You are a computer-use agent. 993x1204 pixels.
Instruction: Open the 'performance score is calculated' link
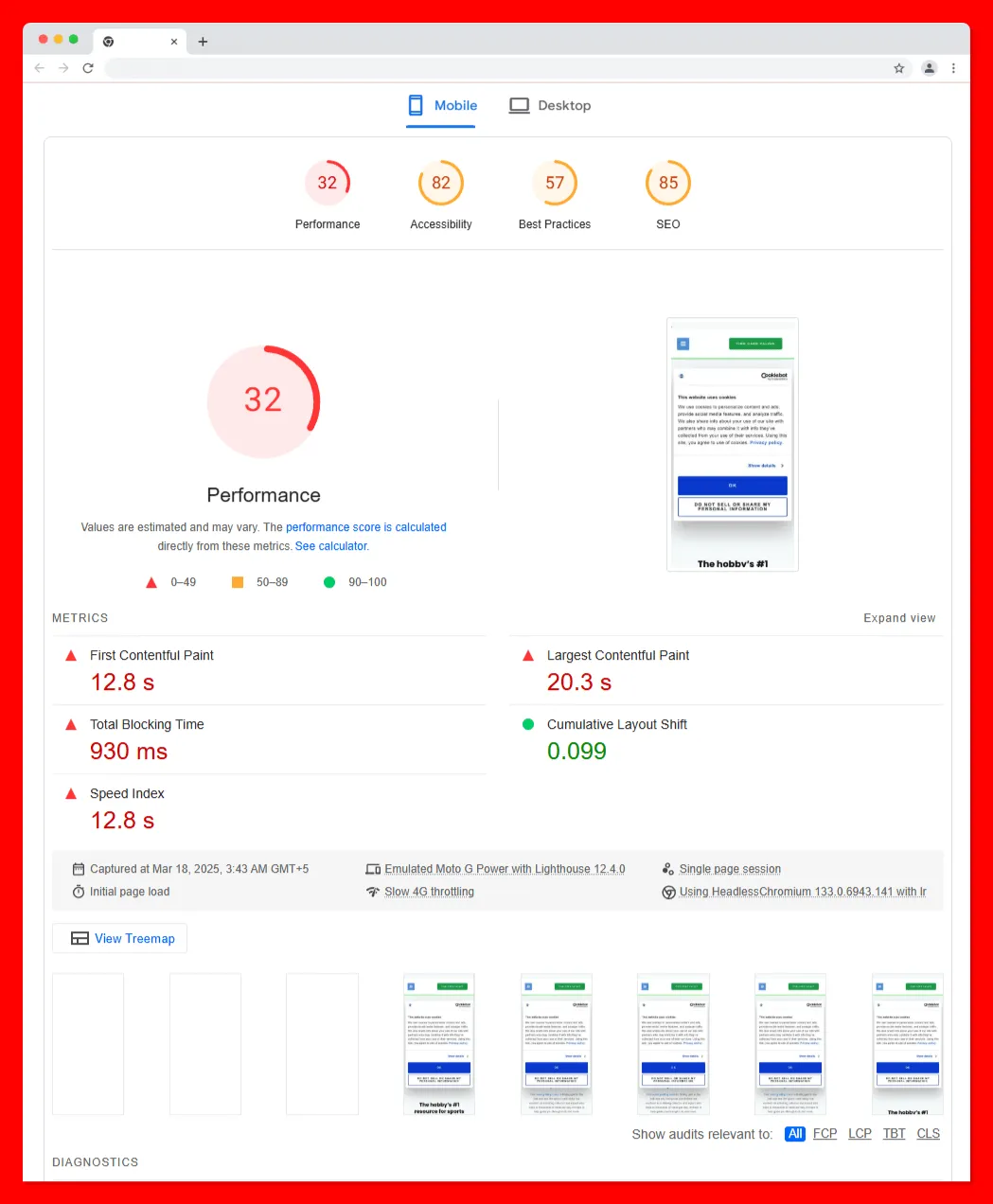366,527
